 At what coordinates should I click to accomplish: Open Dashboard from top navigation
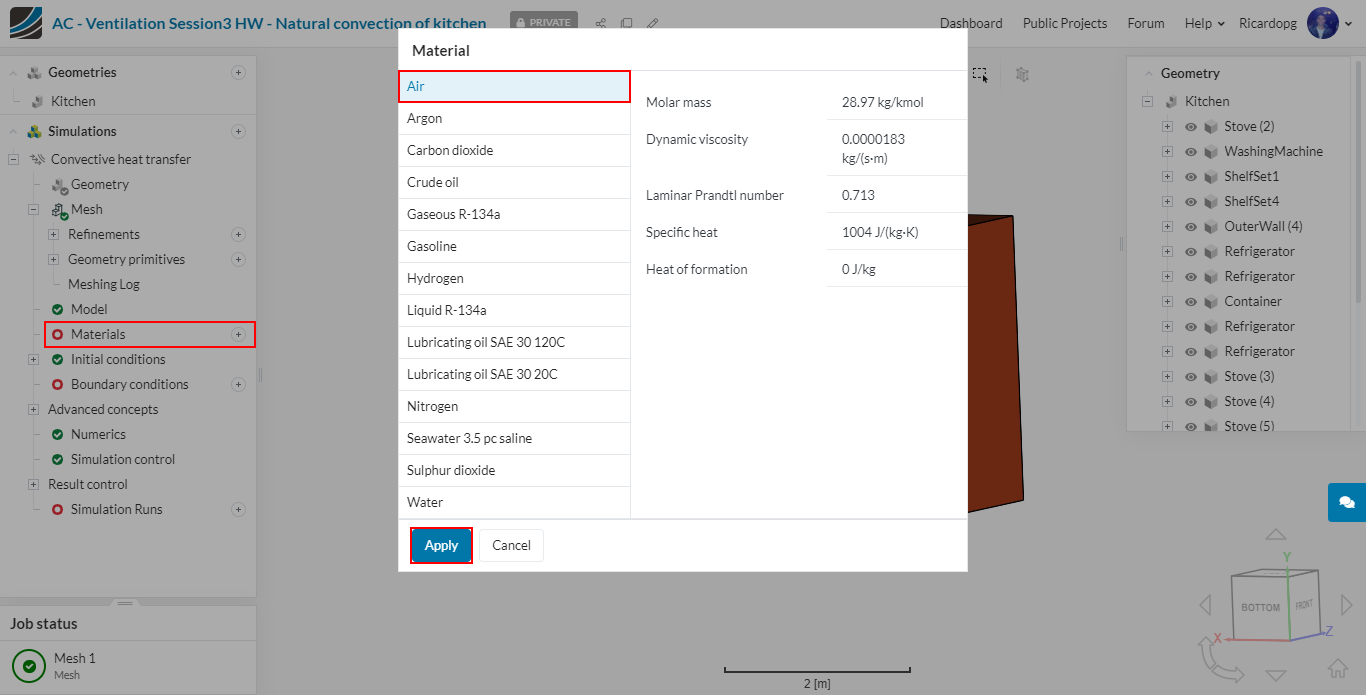(971, 23)
